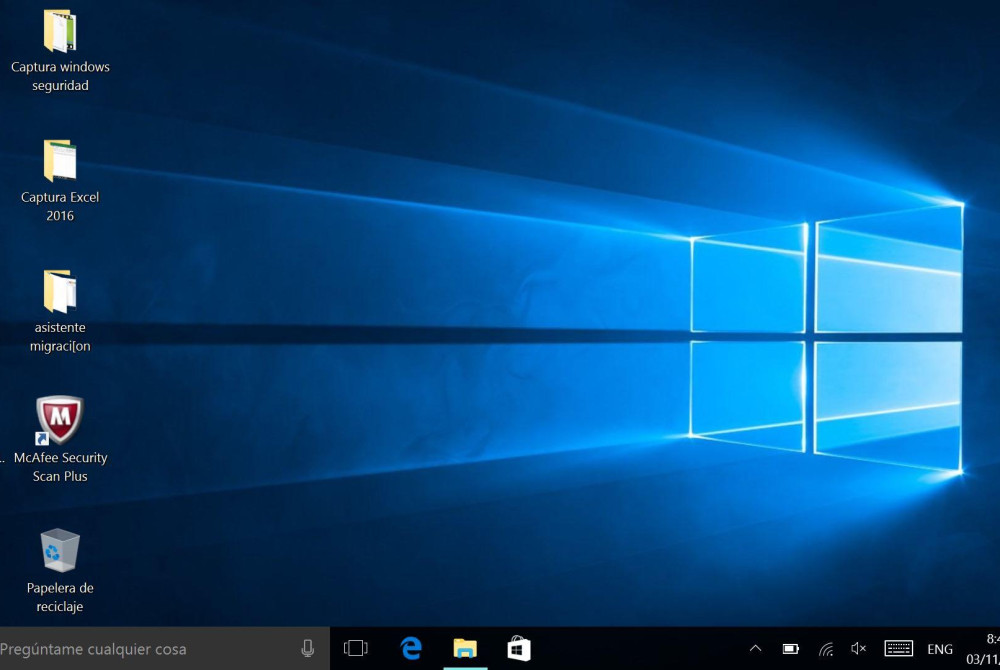The width and height of the screenshot is (1000, 670).
Task: Click the 'Captura Excel 2016' label text
Action: (x=60, y=206)
